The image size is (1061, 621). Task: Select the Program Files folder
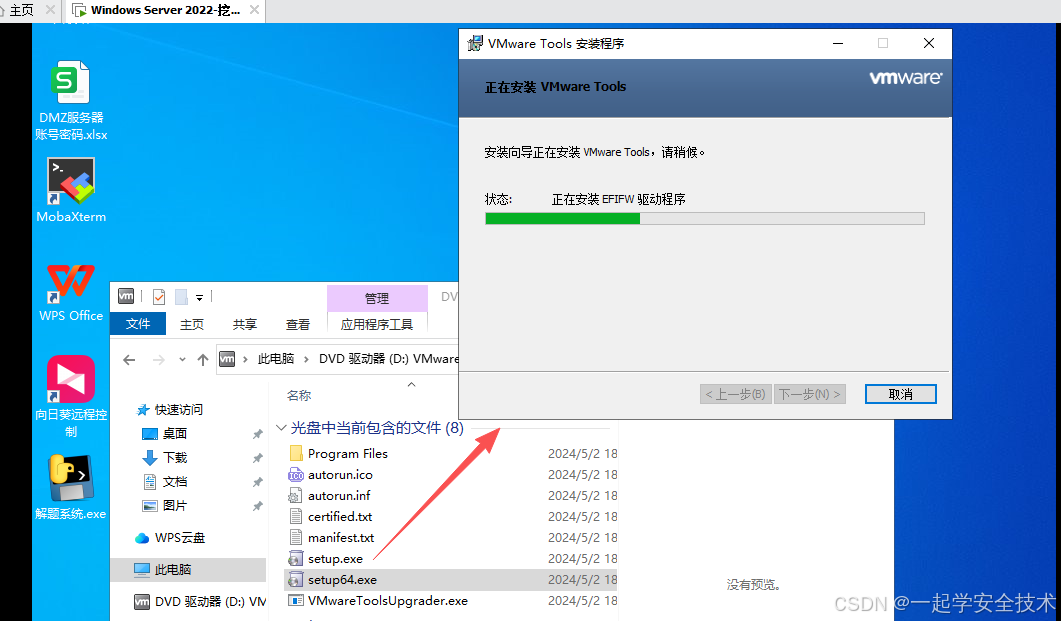(x=347, y=453)
